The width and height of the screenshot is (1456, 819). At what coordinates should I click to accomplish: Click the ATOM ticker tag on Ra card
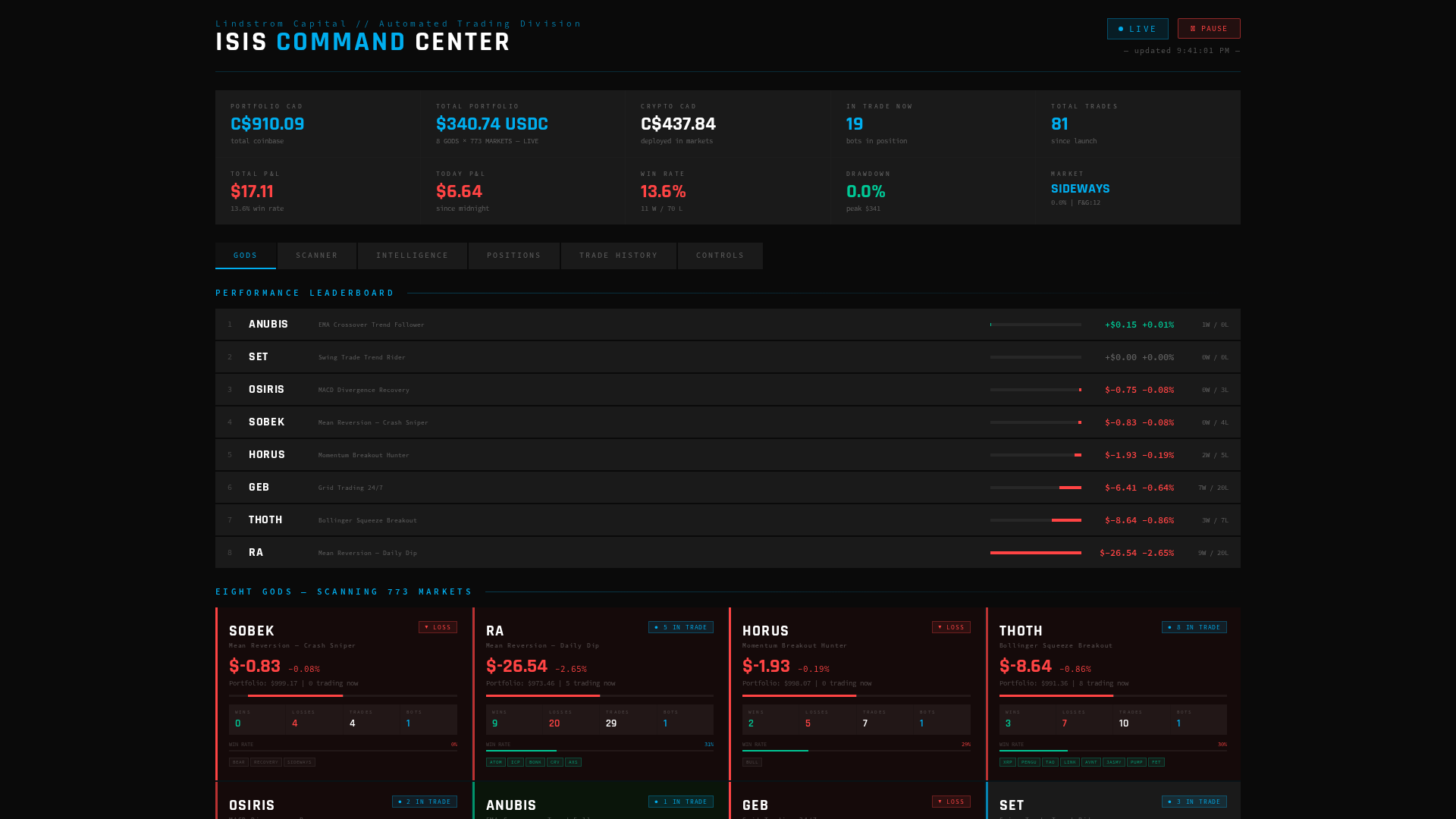click(x=496, y=762)
